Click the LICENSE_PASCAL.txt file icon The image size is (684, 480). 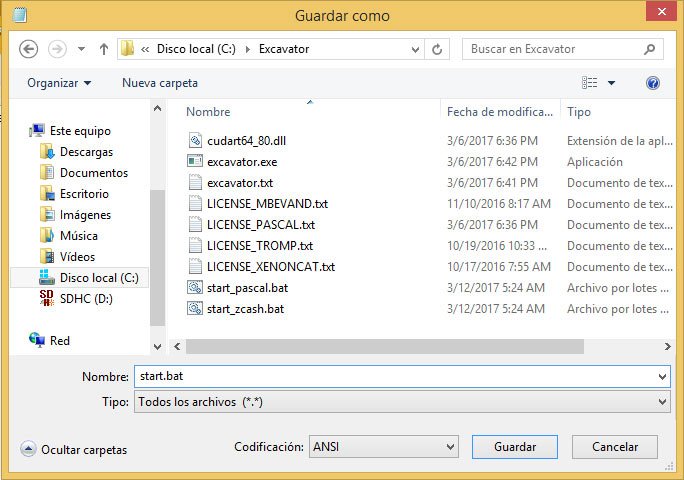195,224
